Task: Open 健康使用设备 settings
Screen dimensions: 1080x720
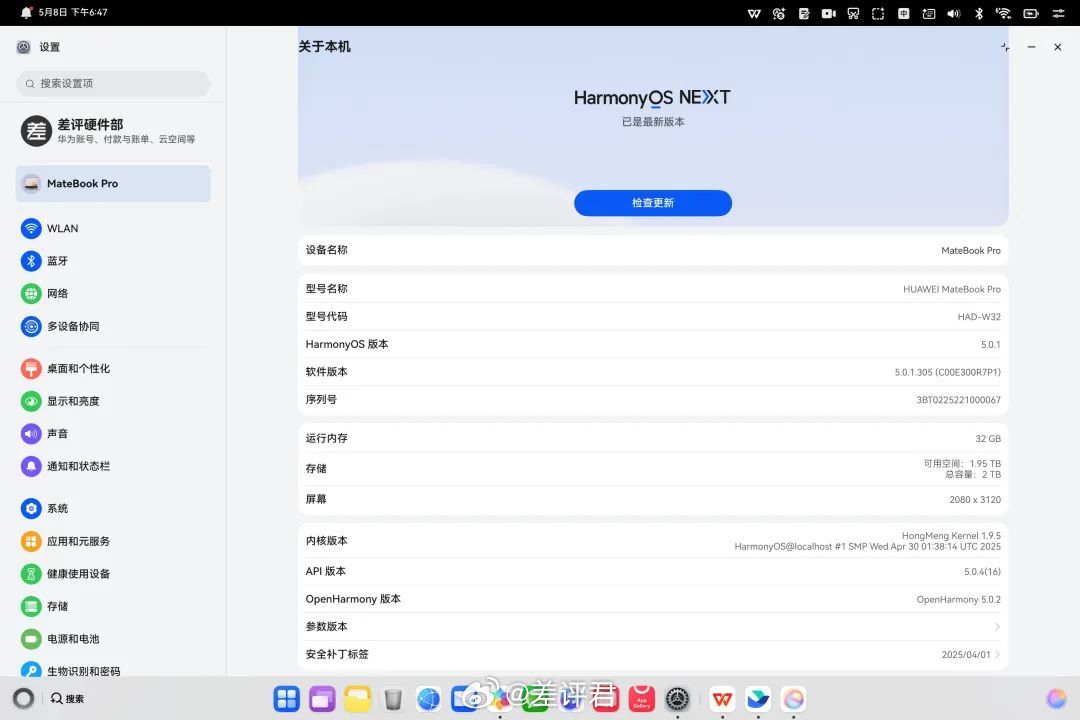Action: pos(114,573)
